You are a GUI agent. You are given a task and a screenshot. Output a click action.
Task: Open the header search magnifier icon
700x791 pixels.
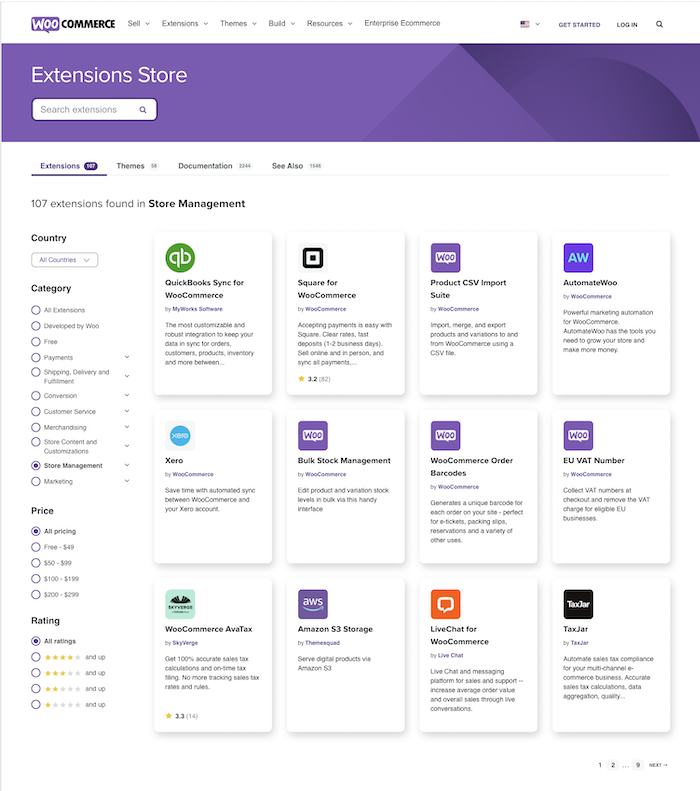point(659,24)
